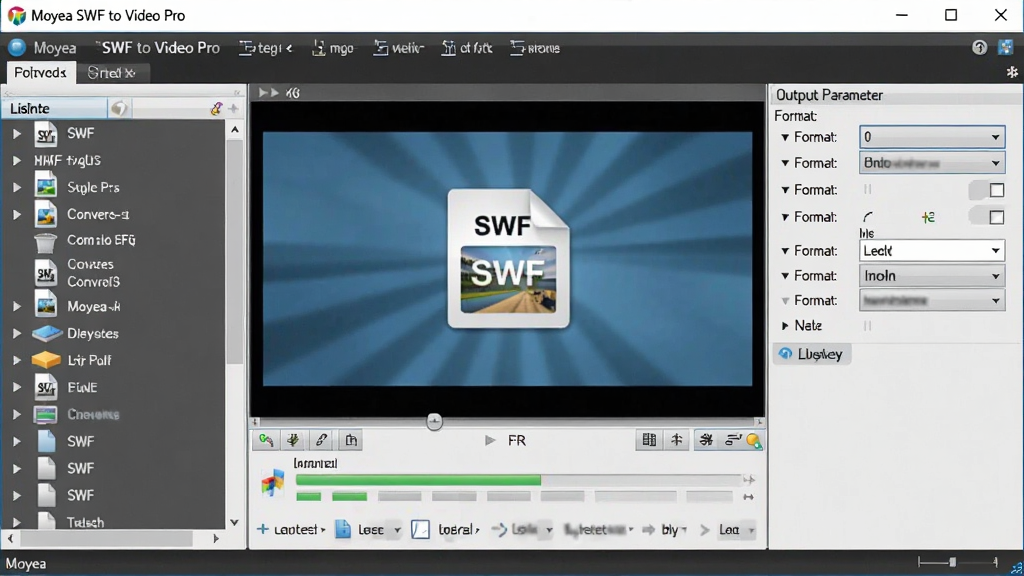Click the loeral button in bottom toolbar
The height and width of the screenshot is (576, 1024).
[445, 530]
